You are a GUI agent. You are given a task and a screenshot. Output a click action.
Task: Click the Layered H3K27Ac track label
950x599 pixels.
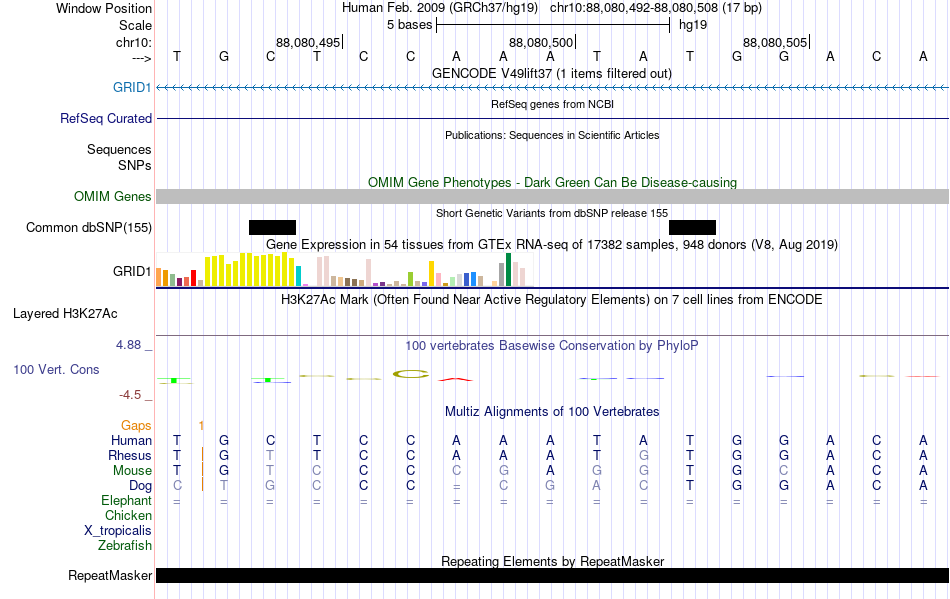tap(65, 314)
